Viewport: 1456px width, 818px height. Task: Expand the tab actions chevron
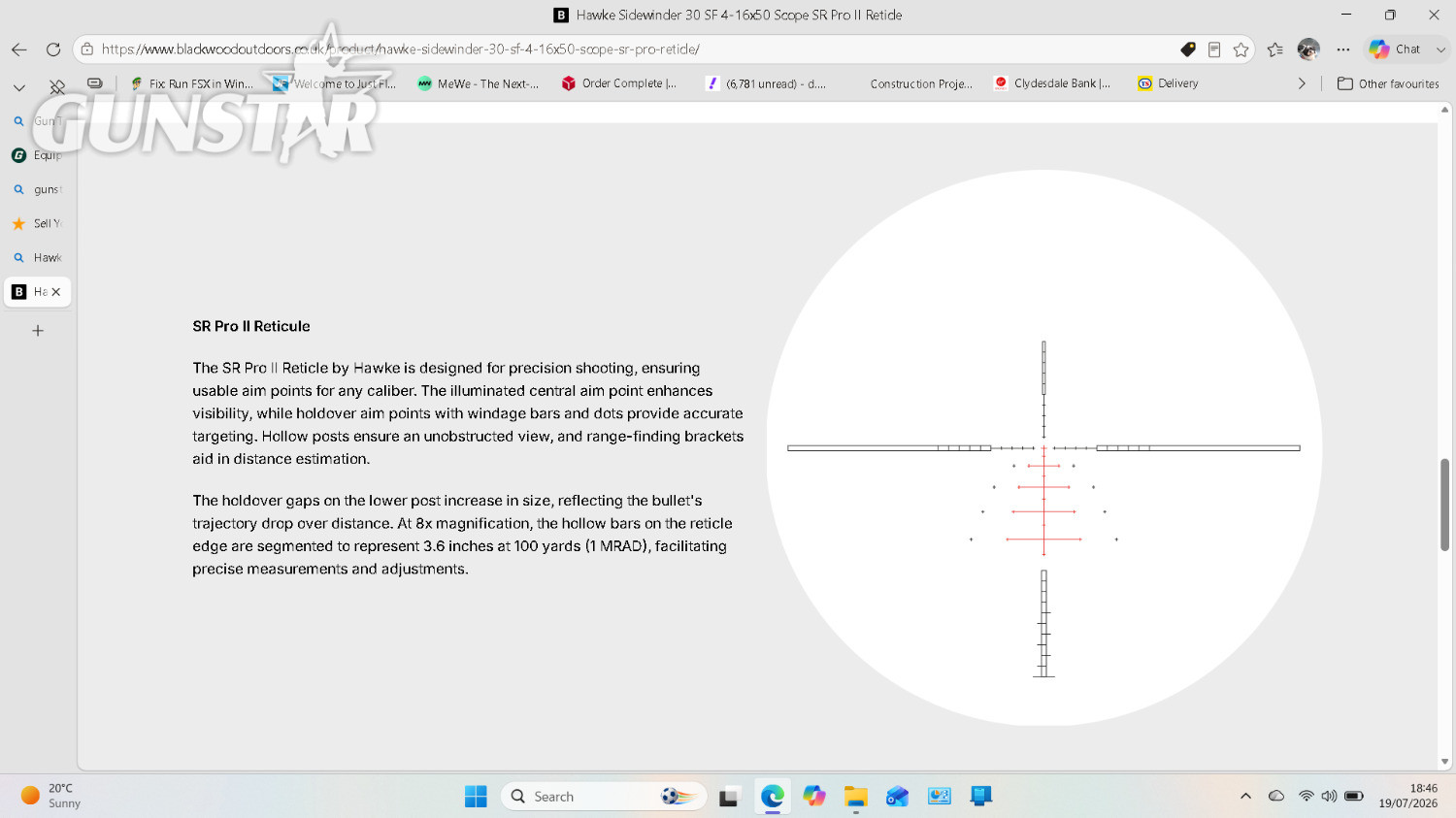(x=18, y=87)
